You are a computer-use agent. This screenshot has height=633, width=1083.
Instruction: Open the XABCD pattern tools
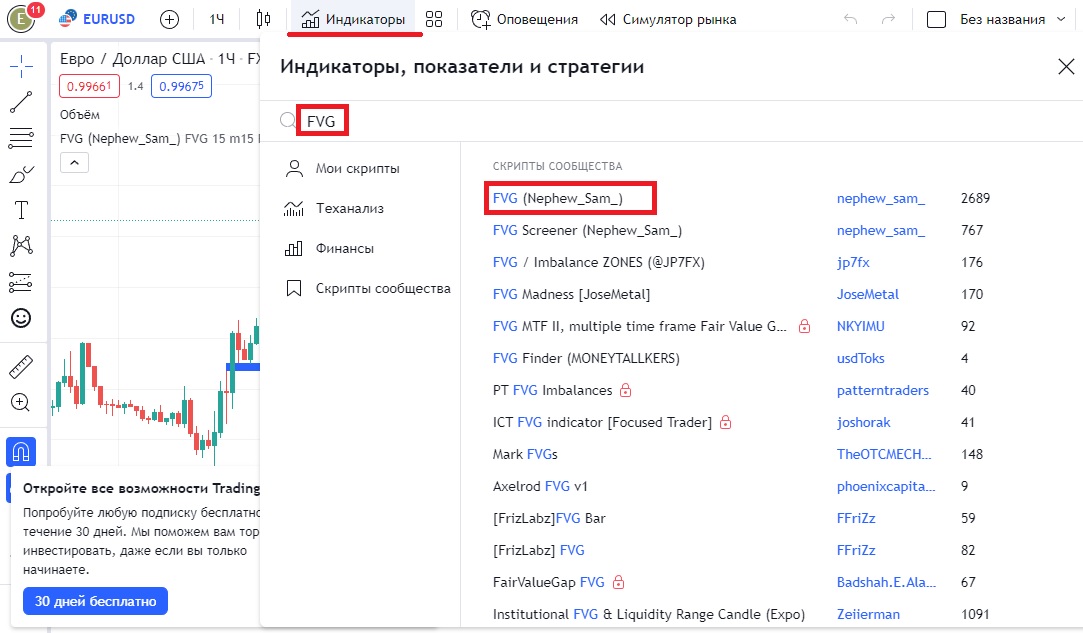pos(21,246)
